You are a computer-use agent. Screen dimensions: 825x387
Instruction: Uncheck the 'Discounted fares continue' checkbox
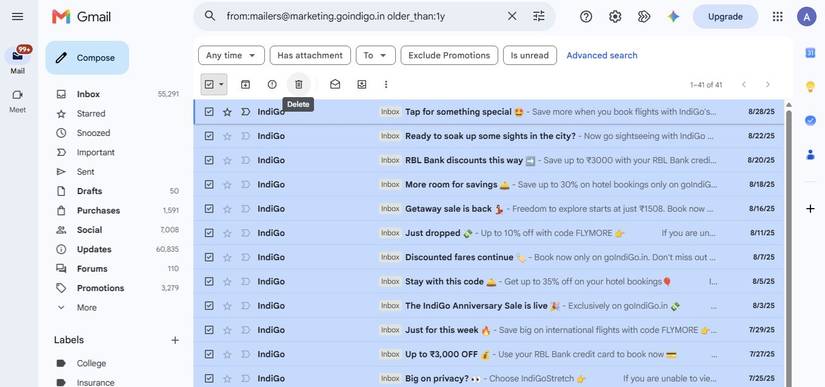pos(209,257)
